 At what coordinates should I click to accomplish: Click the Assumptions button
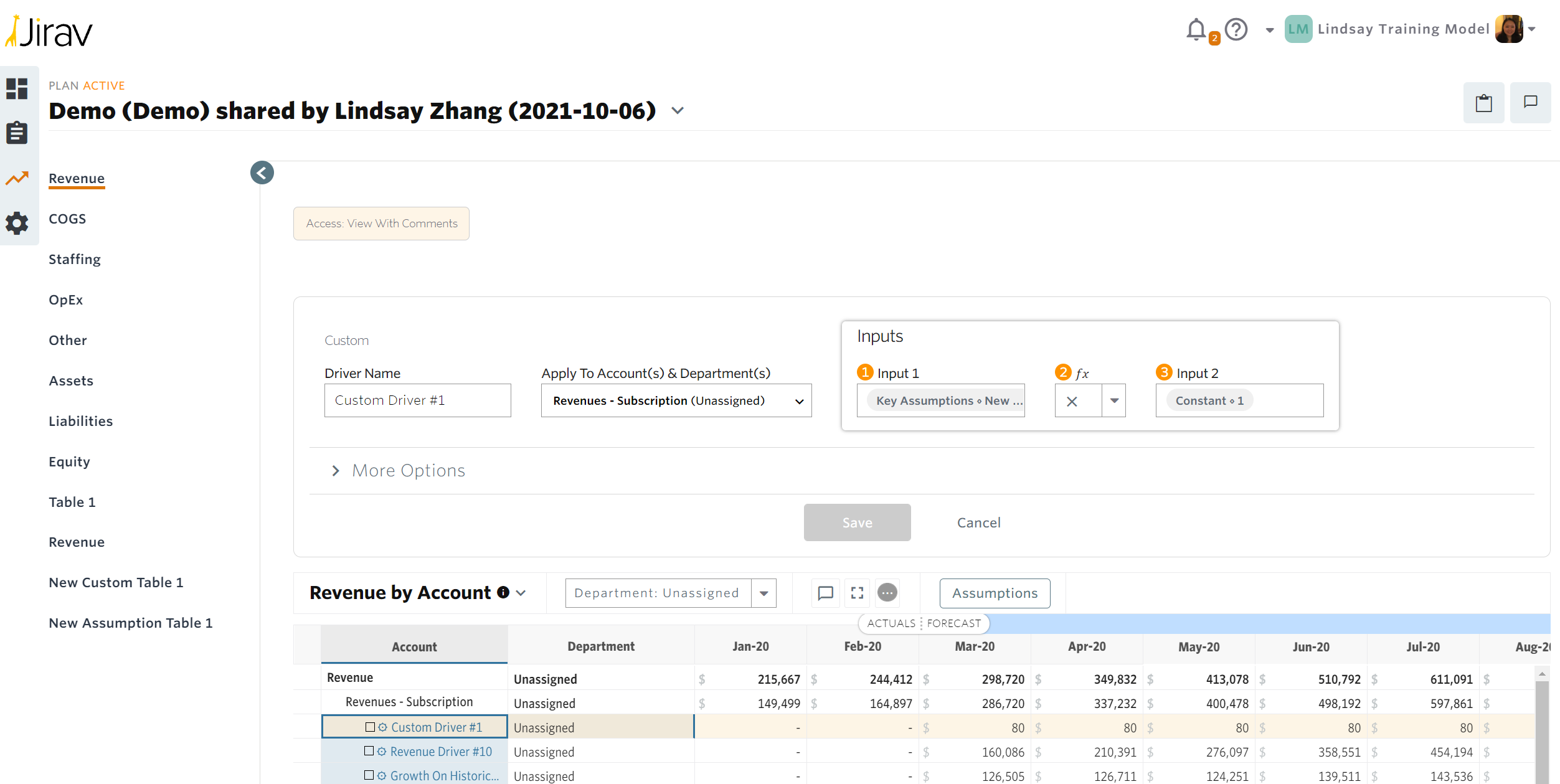994,593
